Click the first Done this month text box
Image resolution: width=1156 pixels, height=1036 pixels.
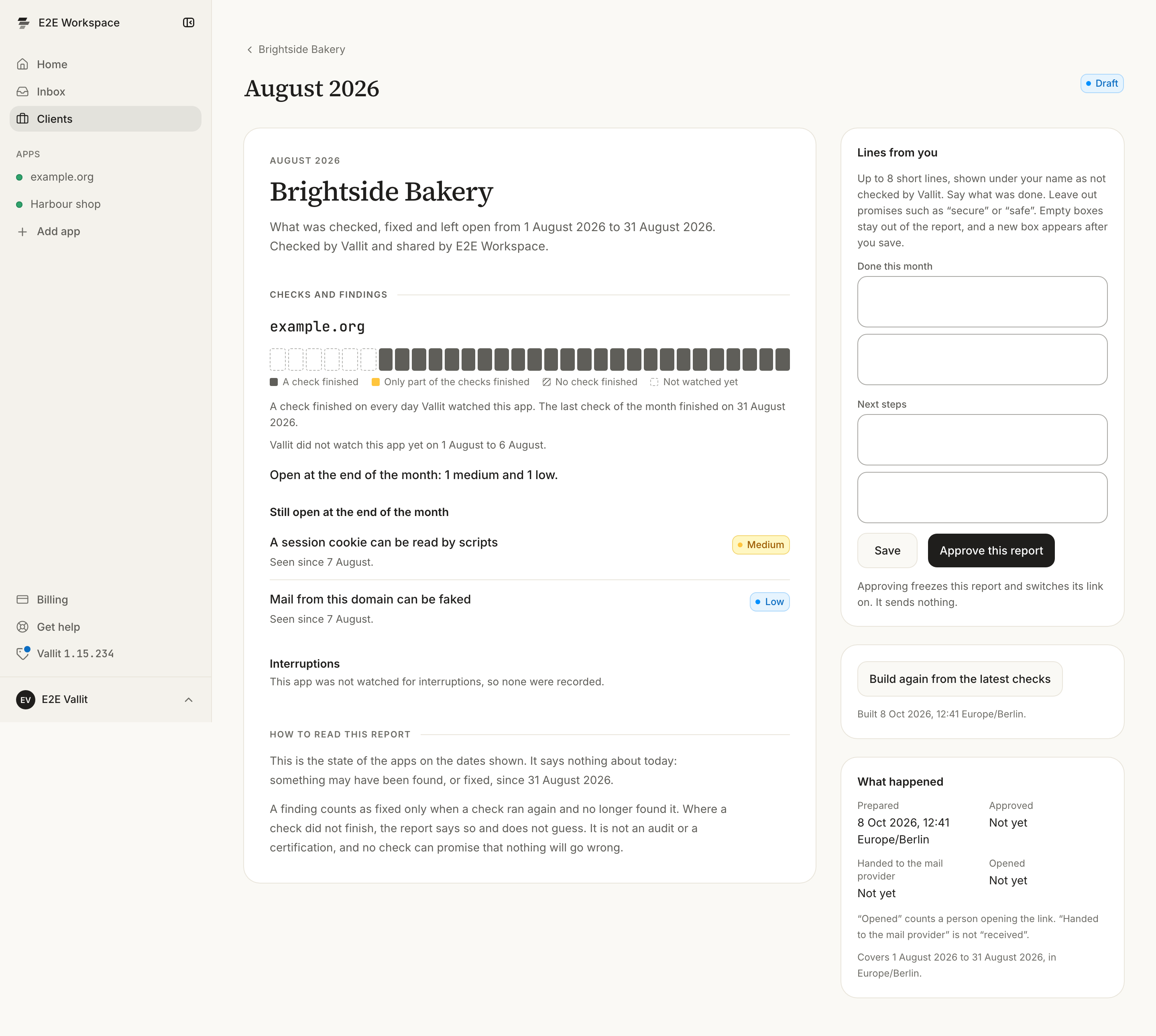click(x=982, y=302)
